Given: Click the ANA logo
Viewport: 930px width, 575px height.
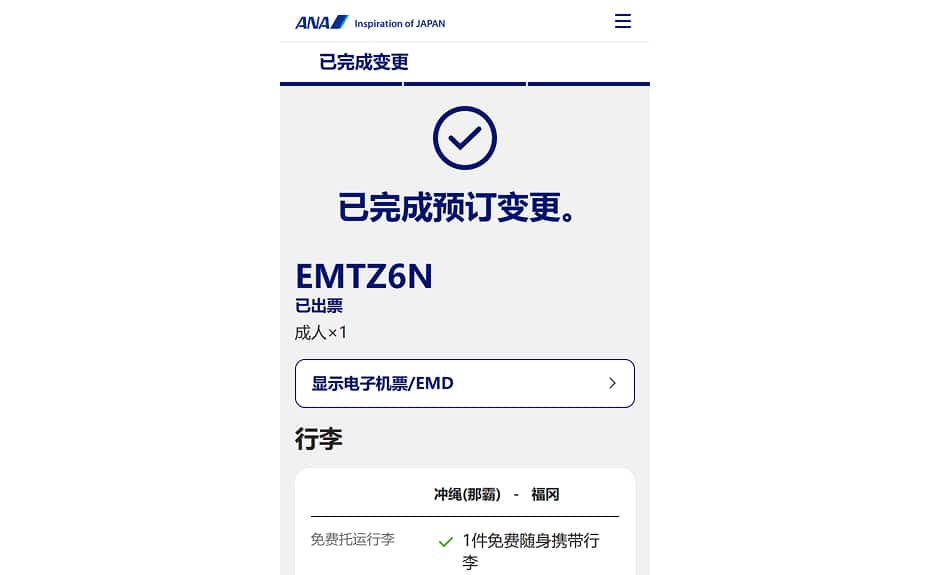Looking at the screenshot, I should click(321, 23).
